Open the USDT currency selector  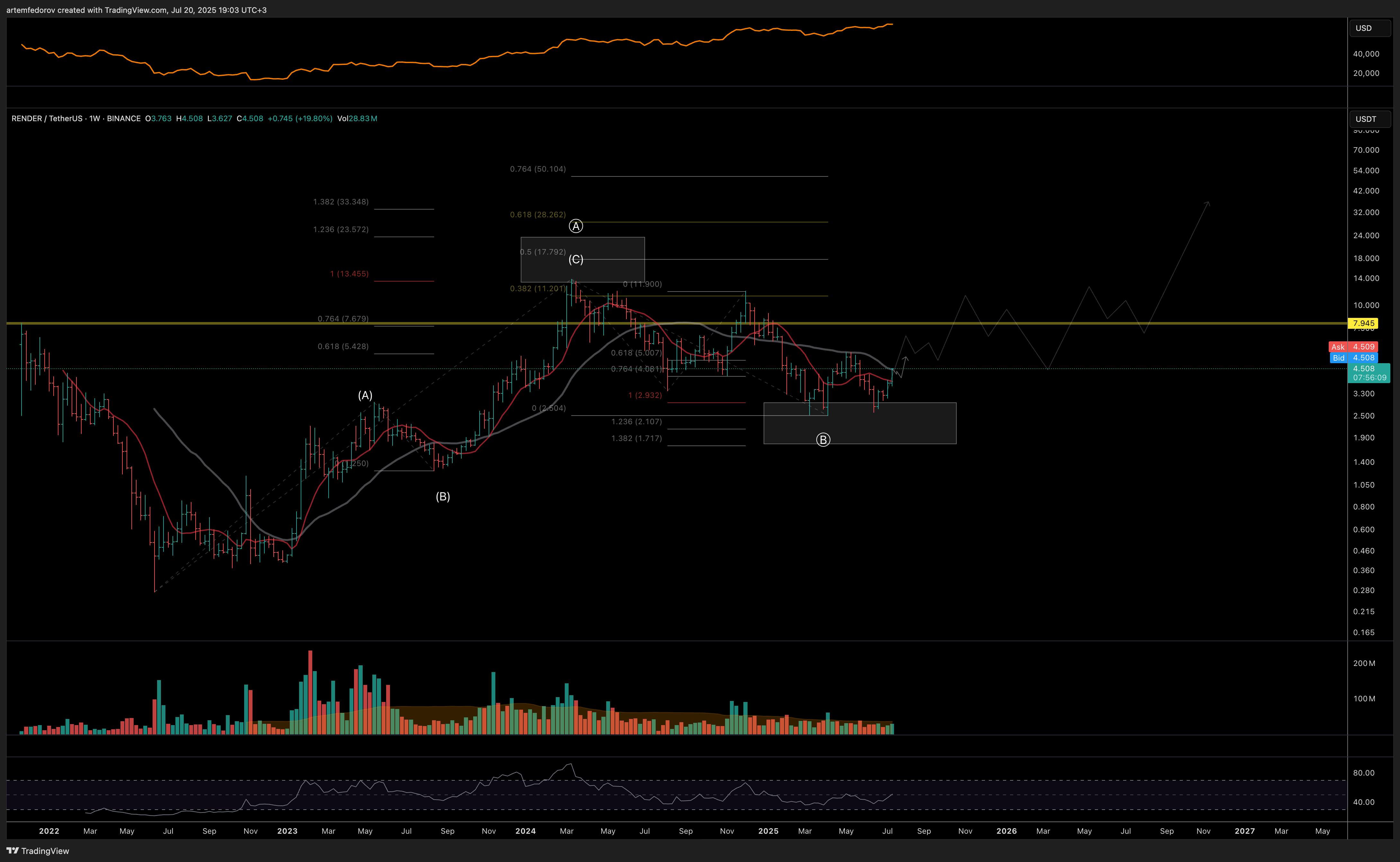coord(1370,119)
